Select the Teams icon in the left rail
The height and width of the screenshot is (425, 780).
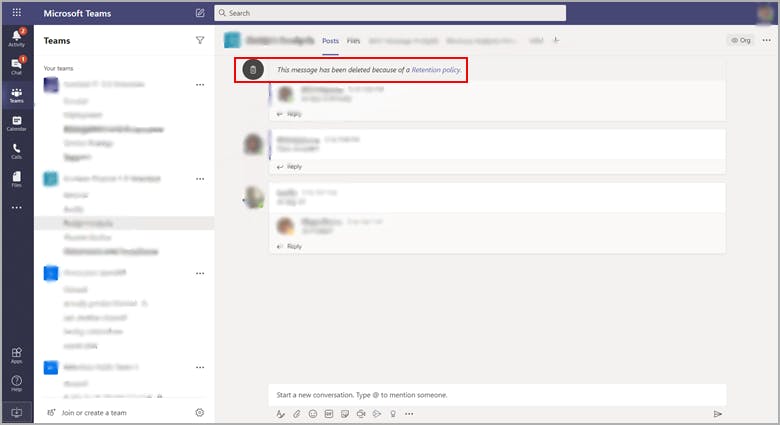pos(16,95)
